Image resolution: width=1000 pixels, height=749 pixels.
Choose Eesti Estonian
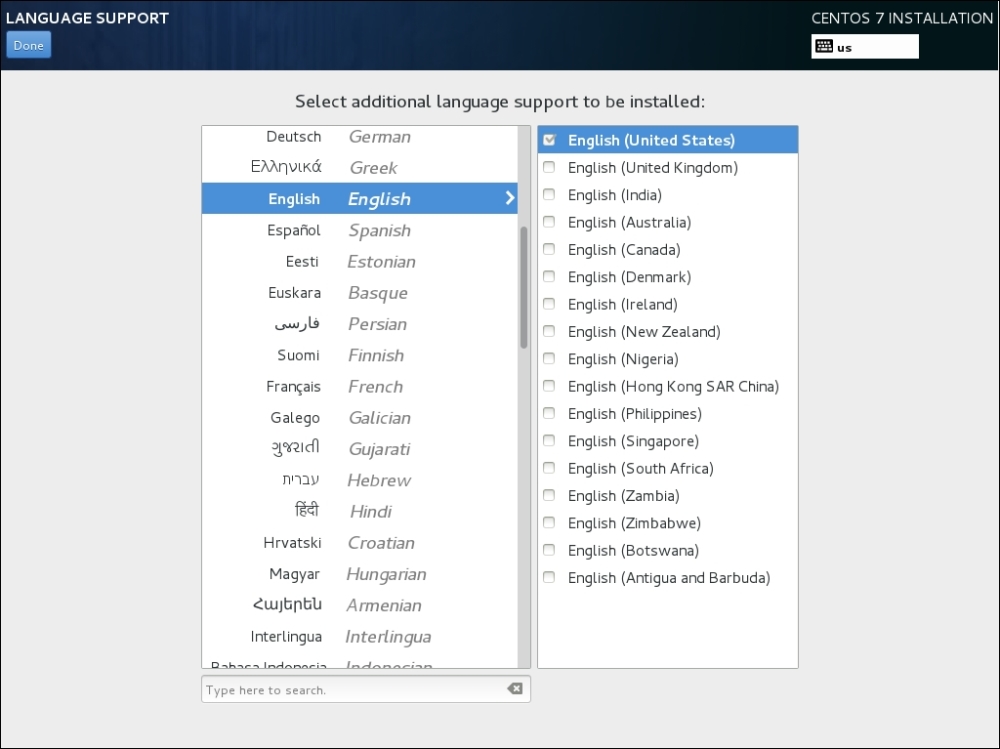pos(360,261)
